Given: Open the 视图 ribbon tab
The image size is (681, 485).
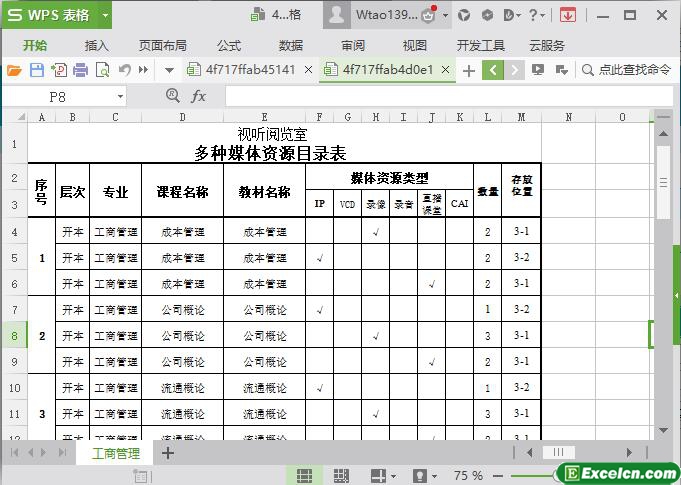Looking at the screenshot, I should (415, 45).
